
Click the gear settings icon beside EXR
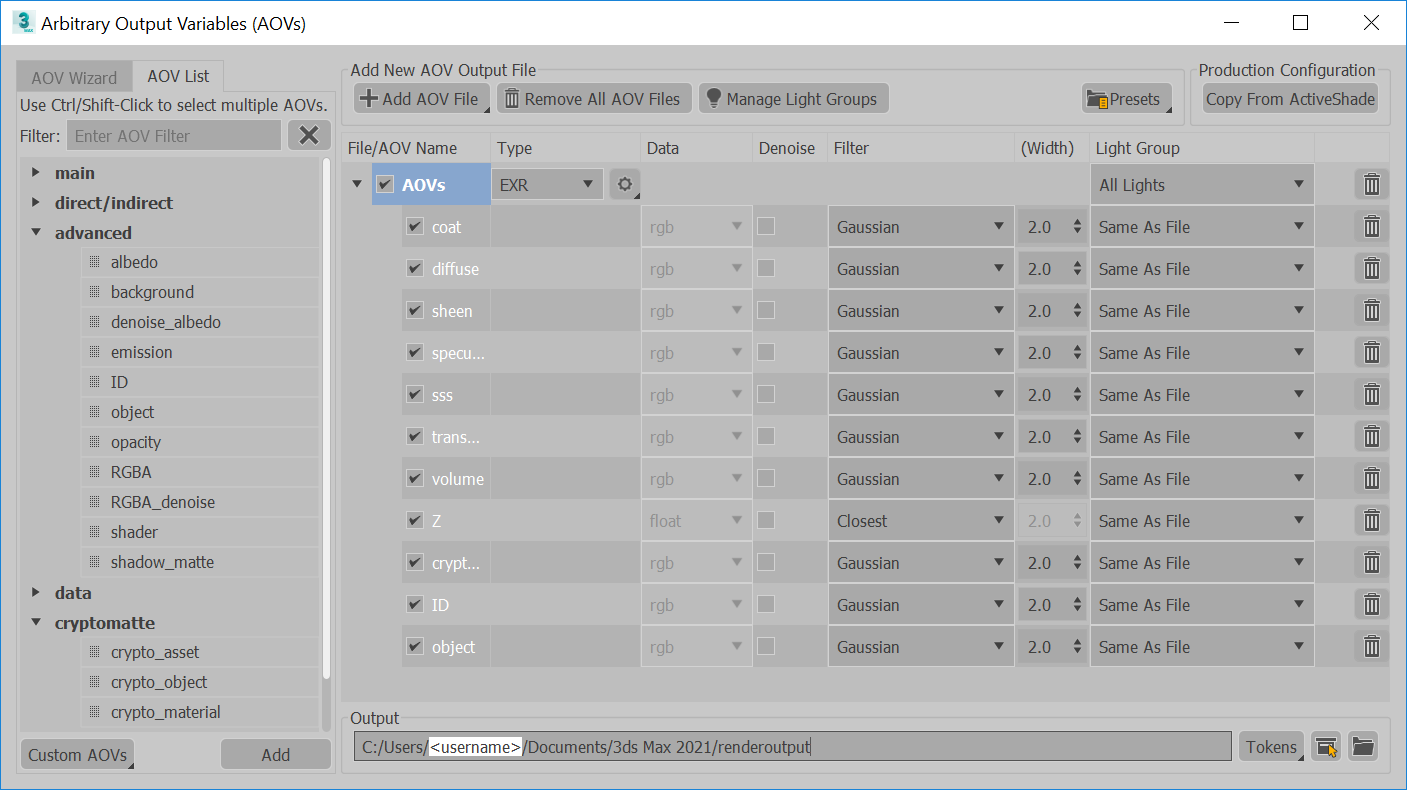pos(625,185)
